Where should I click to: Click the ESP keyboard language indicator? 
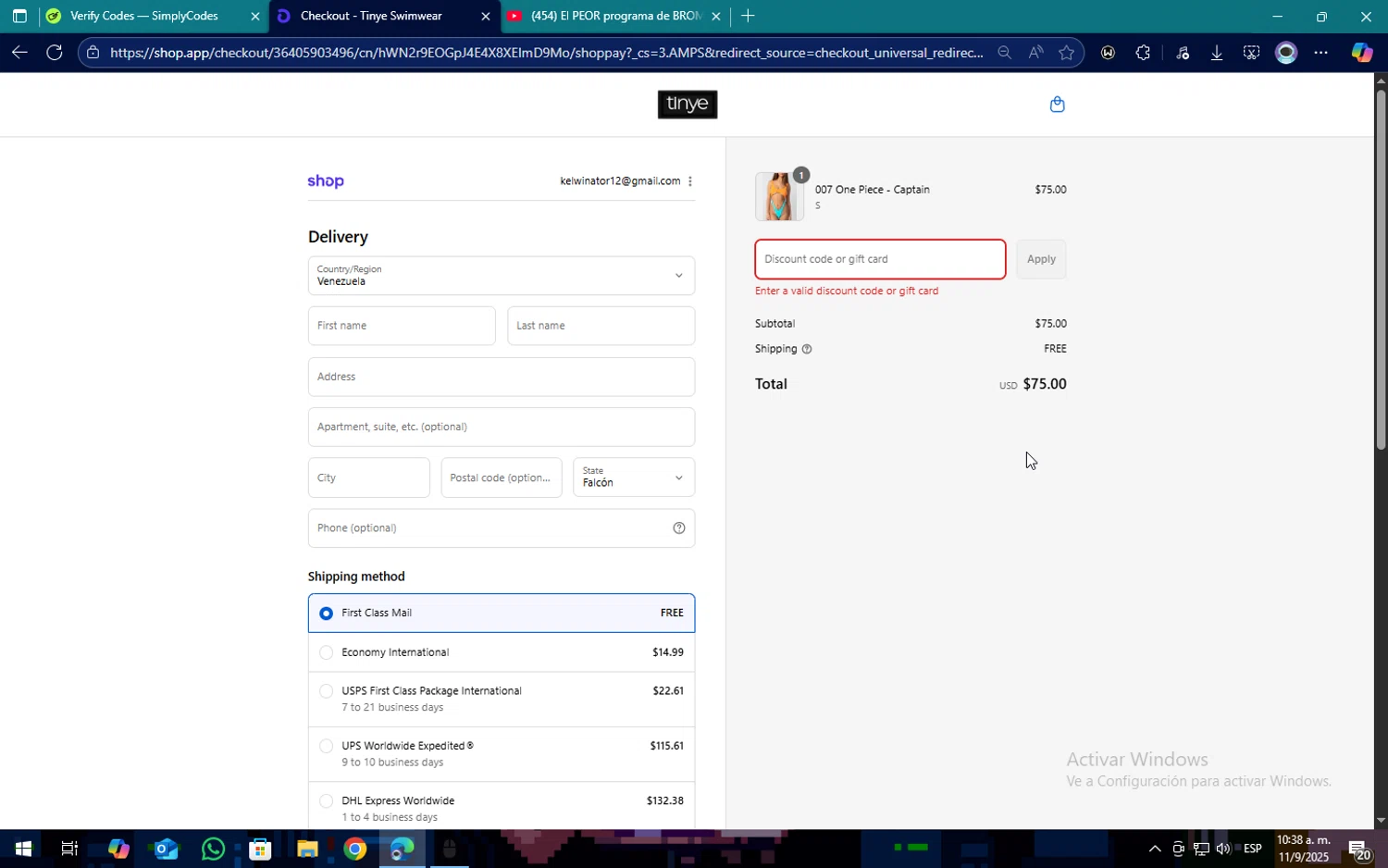coord(1252,849)
